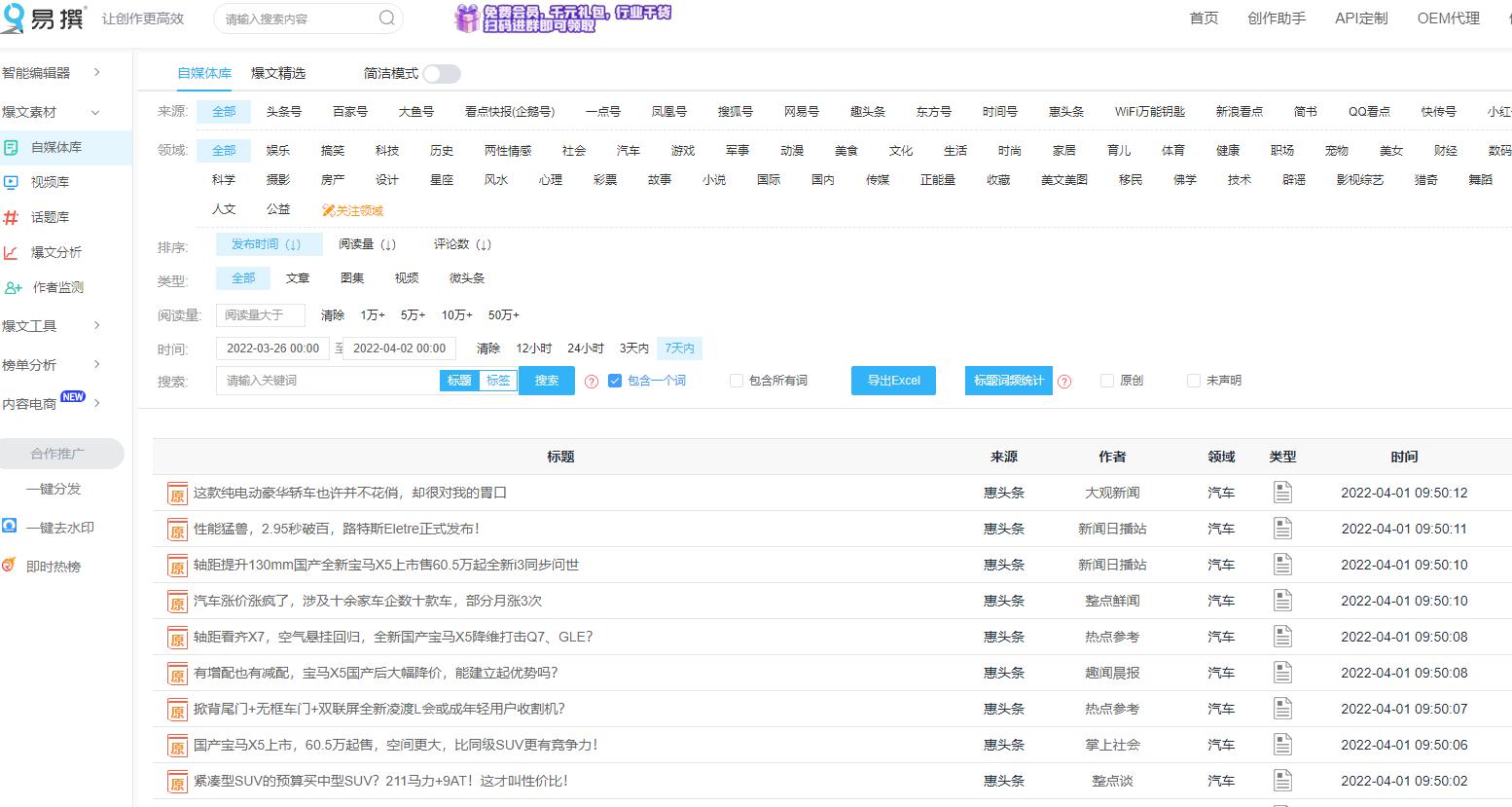Click the 导出Excel button
Image resolution: width=1512 pixels, height=807 pixels.
(x=892, y=380)
